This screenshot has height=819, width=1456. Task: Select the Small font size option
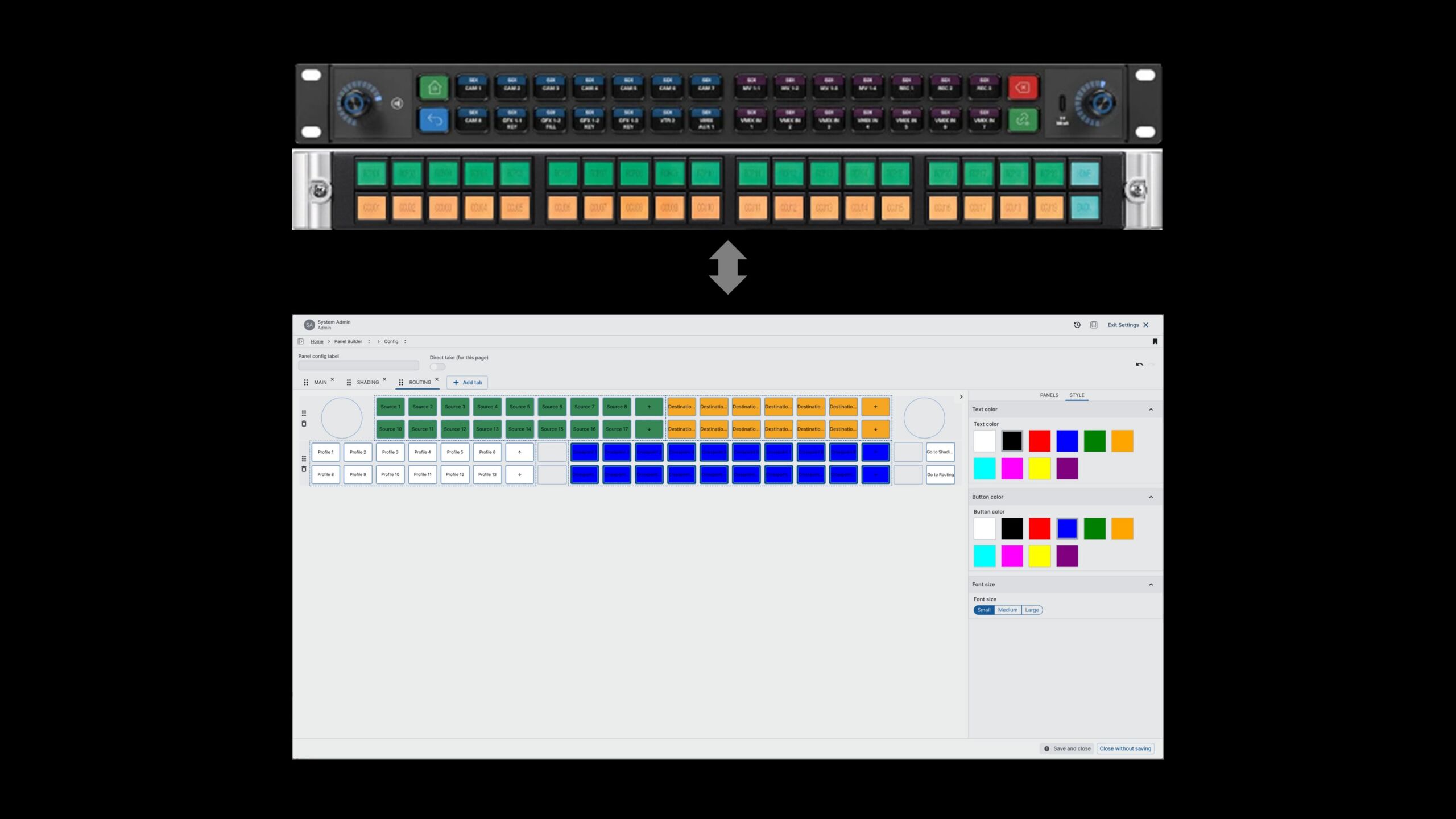(985, 610)
